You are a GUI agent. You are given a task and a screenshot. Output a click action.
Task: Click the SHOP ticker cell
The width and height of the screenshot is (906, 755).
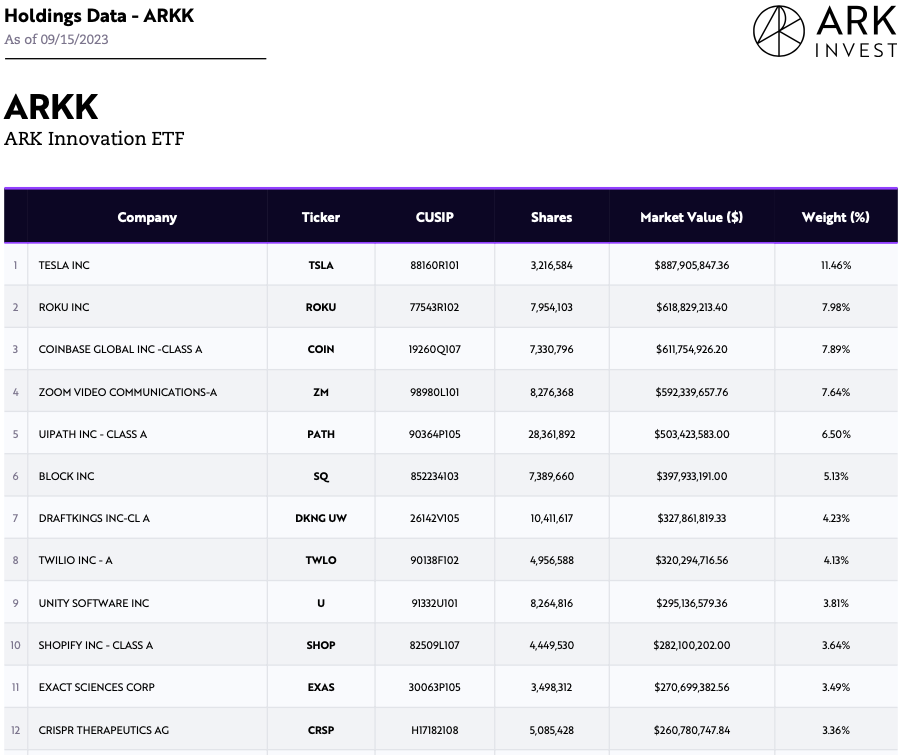pyautogui.click(x=321, y=645)
